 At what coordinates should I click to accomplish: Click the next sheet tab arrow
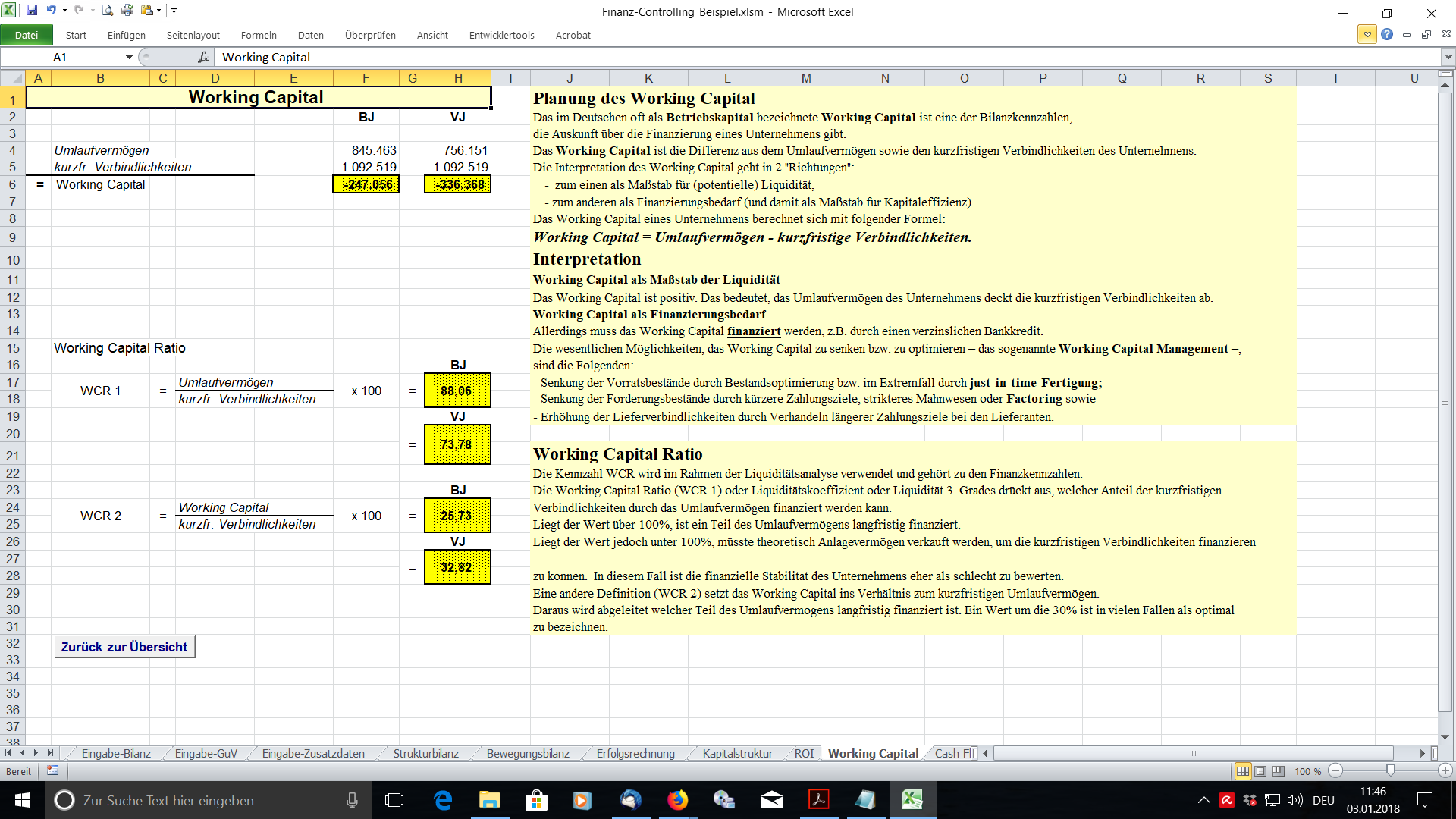click(x=36, y=753)
